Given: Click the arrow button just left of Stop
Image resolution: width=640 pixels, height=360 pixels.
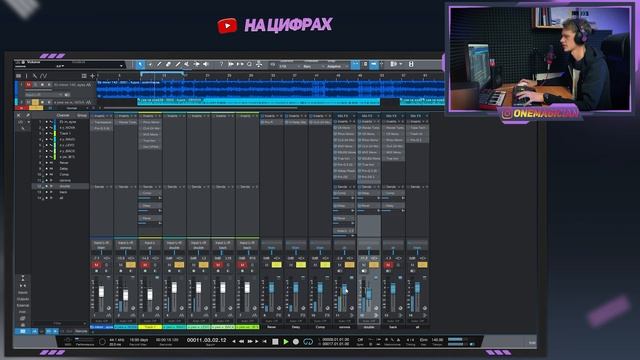Looking at the screenshot, I should coord(265,341).
